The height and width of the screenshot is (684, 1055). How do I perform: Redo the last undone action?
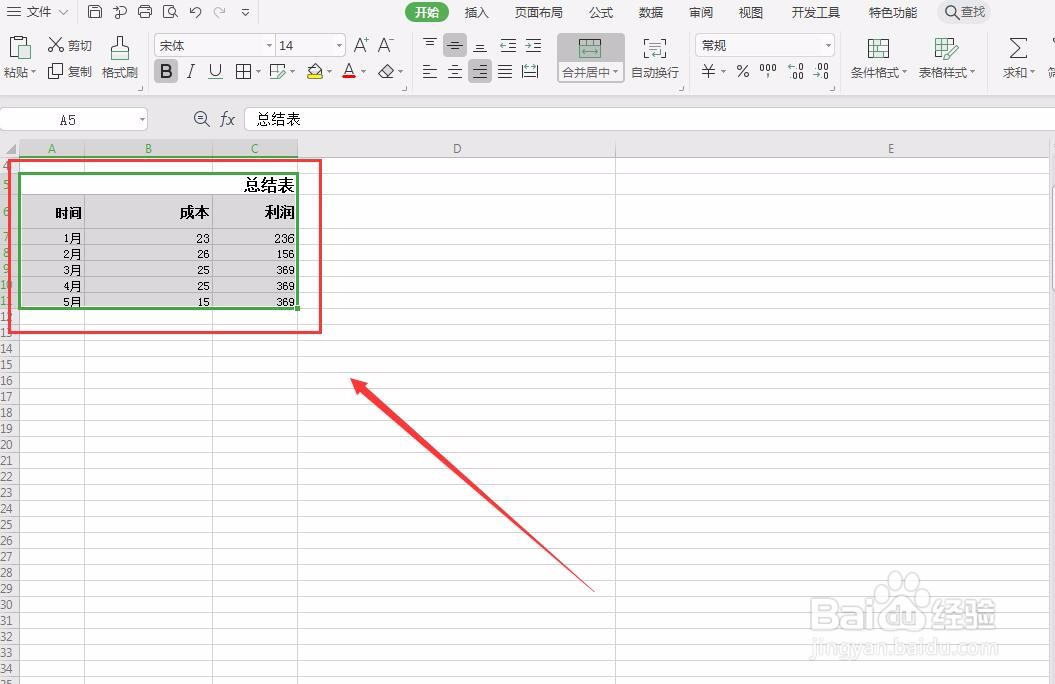tap(219, 11)
